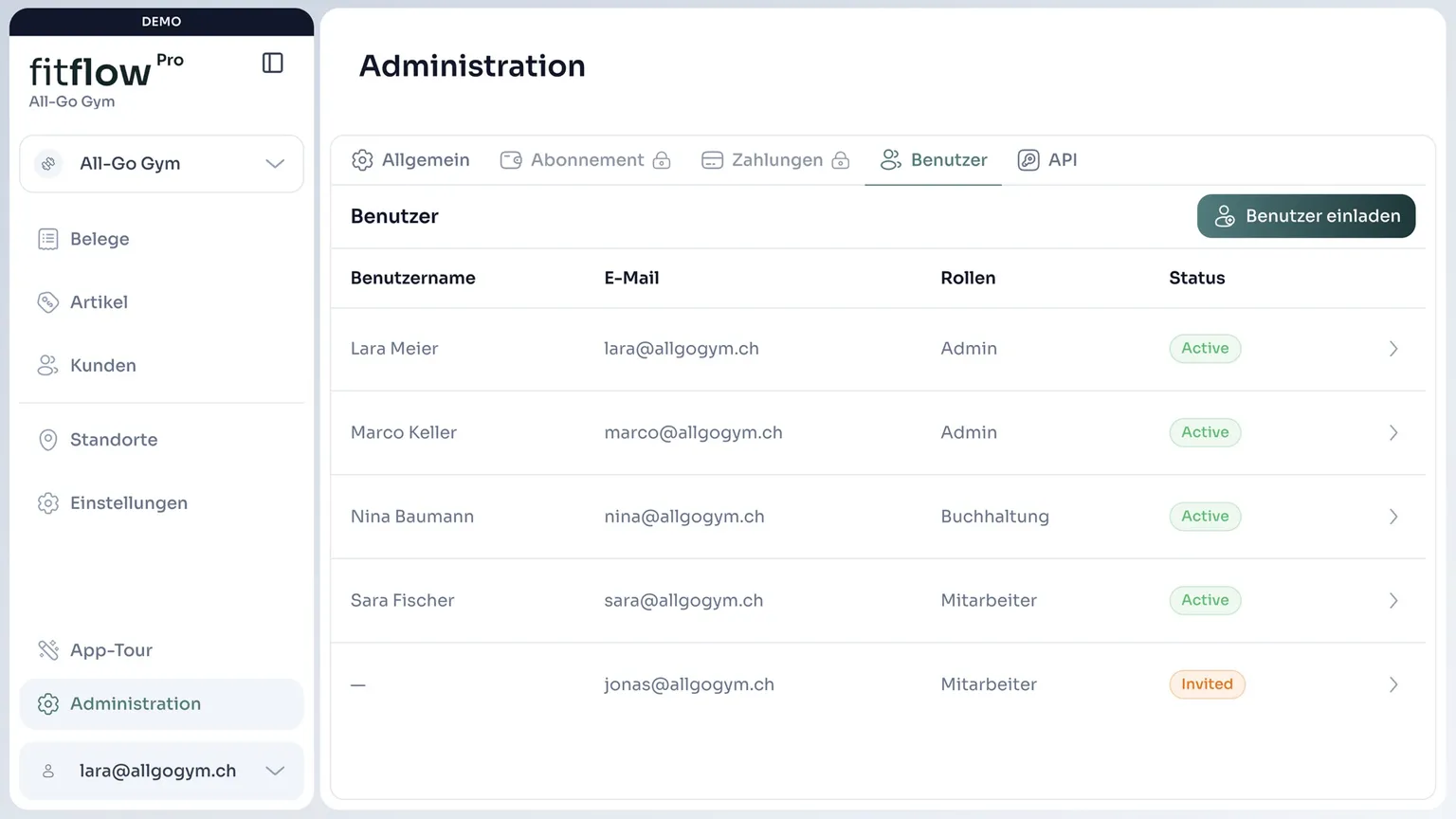This screenshot has width=1456, height=819.
Task: Click the All-Go Gym logo icon in selector
Action: 48,164
